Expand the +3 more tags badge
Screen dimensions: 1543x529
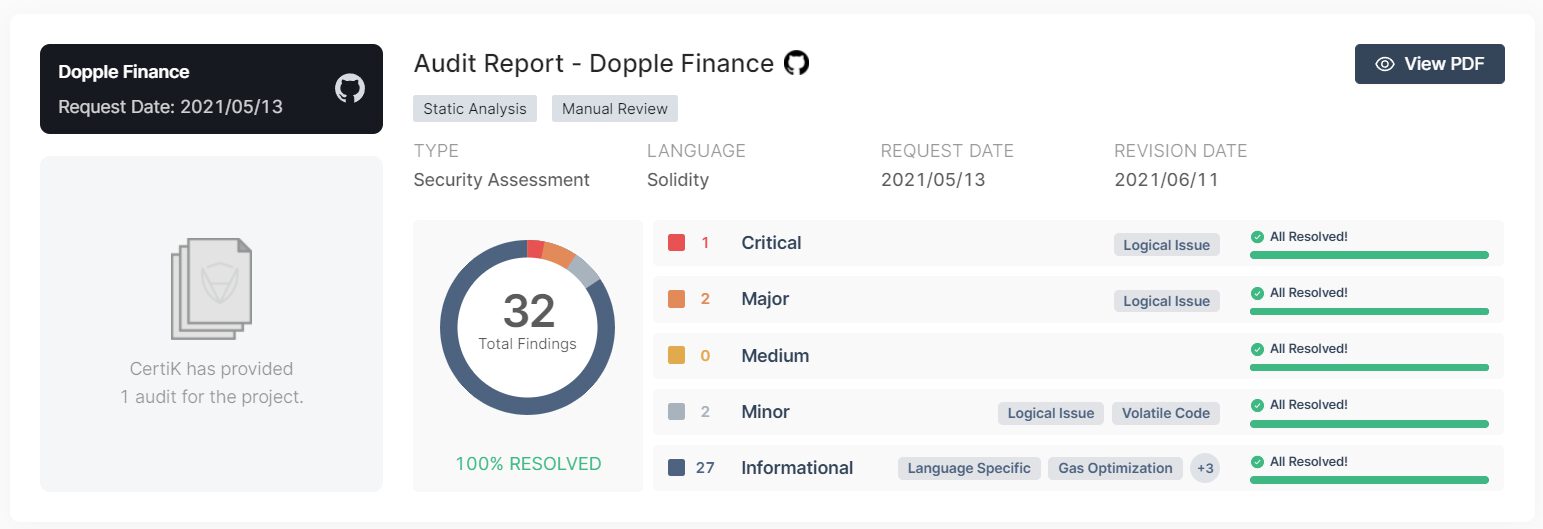(1205, 468)
